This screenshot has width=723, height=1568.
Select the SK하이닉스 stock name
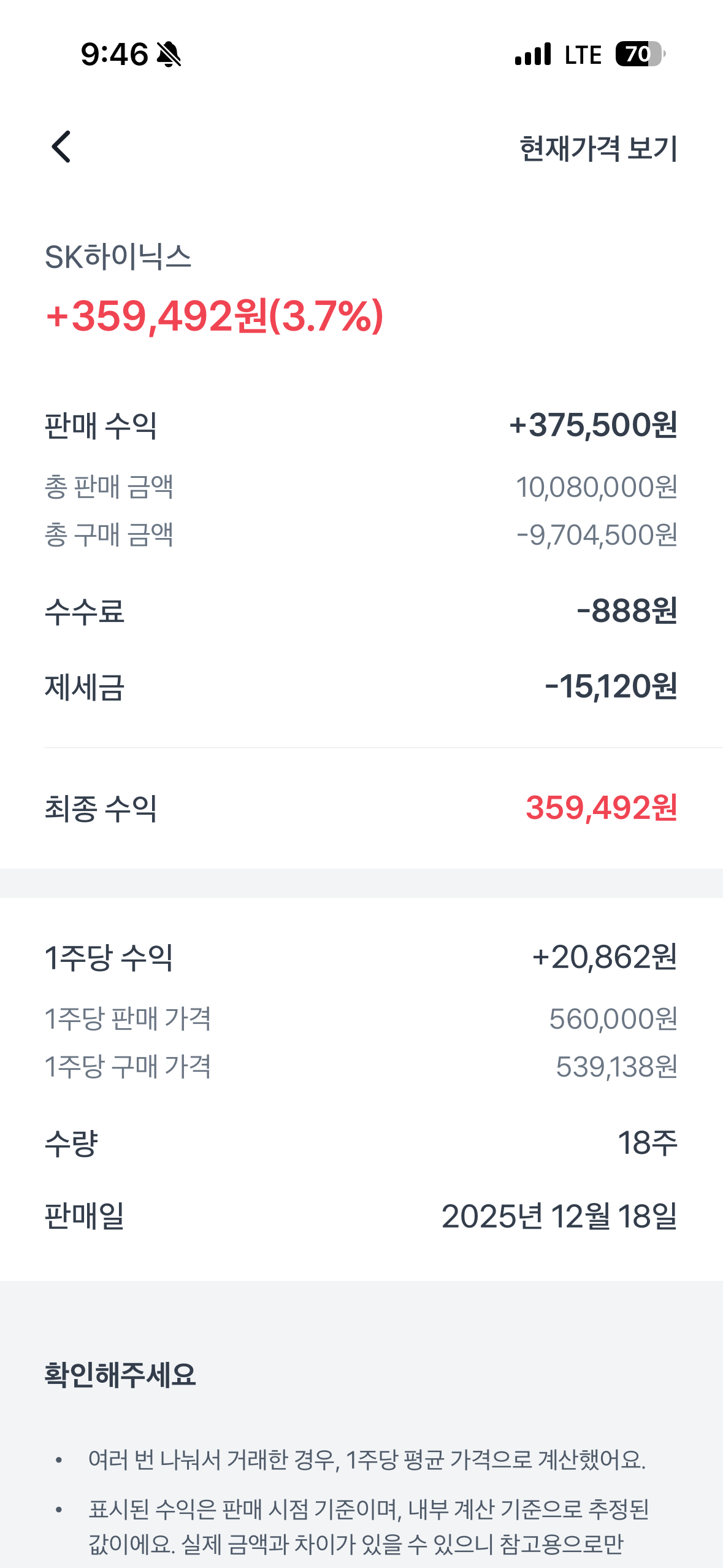pyautogui.click(x=118, y=257)
